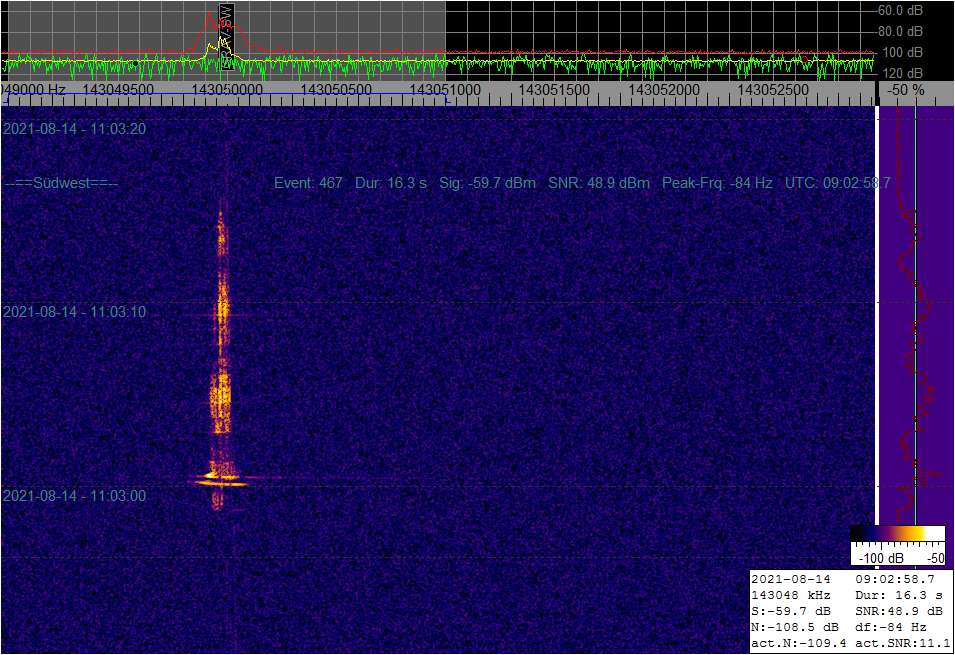Click the df:-84 Hz info box value

891,626
